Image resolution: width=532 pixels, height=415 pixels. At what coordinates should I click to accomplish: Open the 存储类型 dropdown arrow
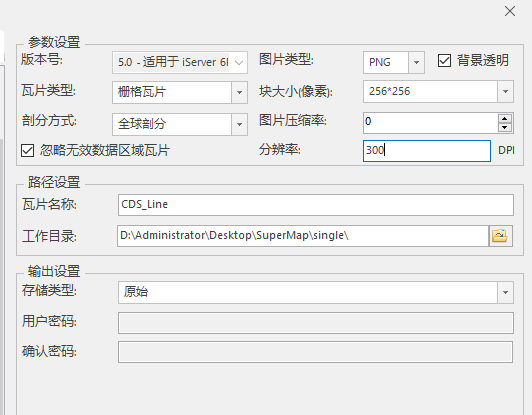(505, 292)
